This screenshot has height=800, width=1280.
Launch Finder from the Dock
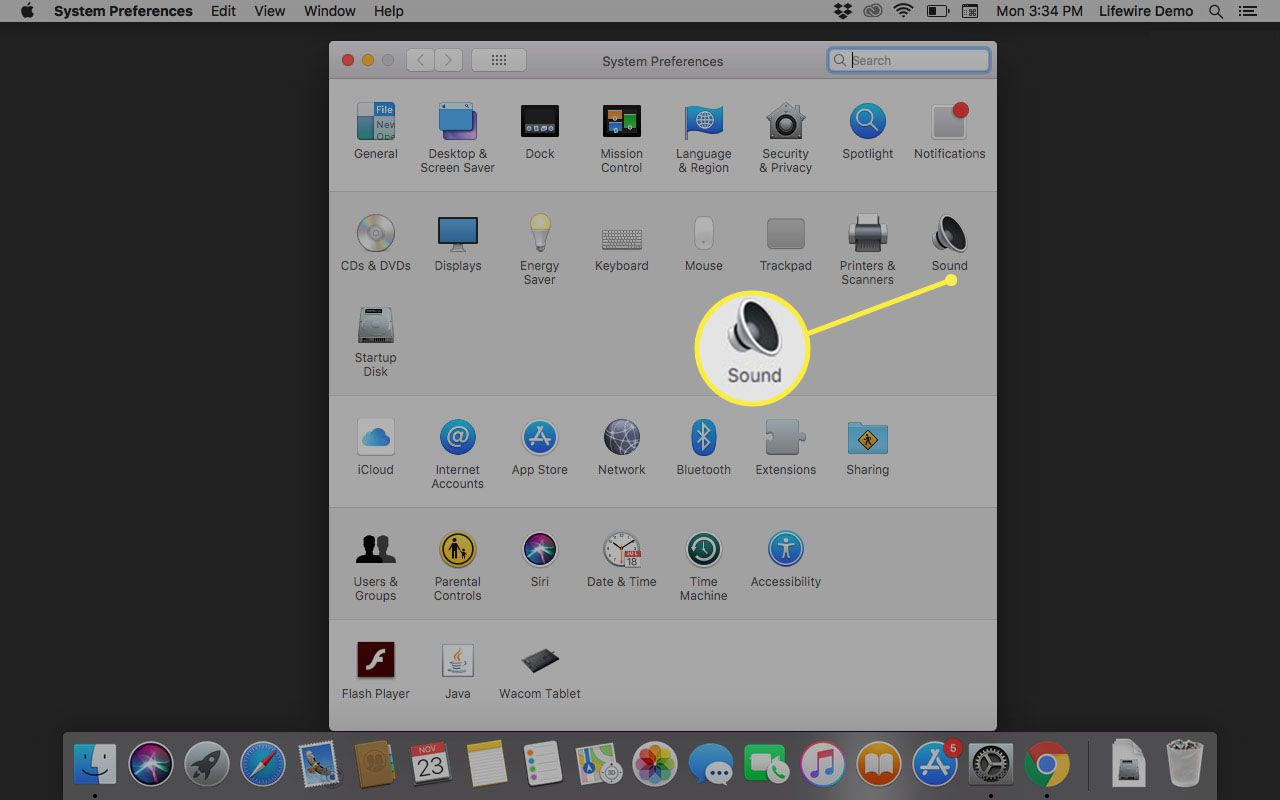point(95,765)
